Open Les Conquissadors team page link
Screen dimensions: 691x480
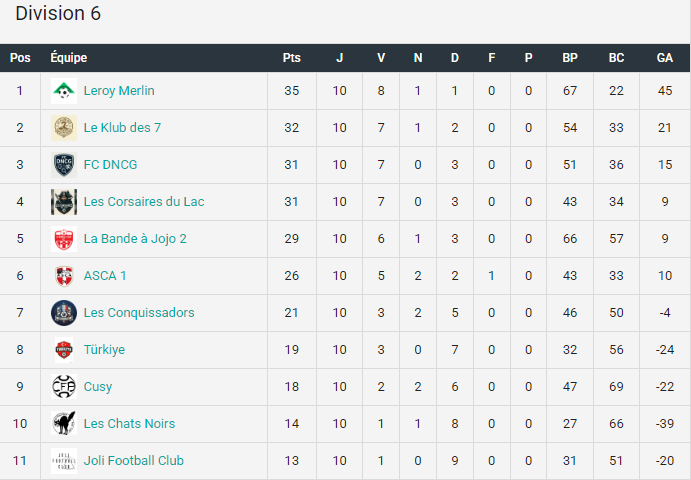139,313
